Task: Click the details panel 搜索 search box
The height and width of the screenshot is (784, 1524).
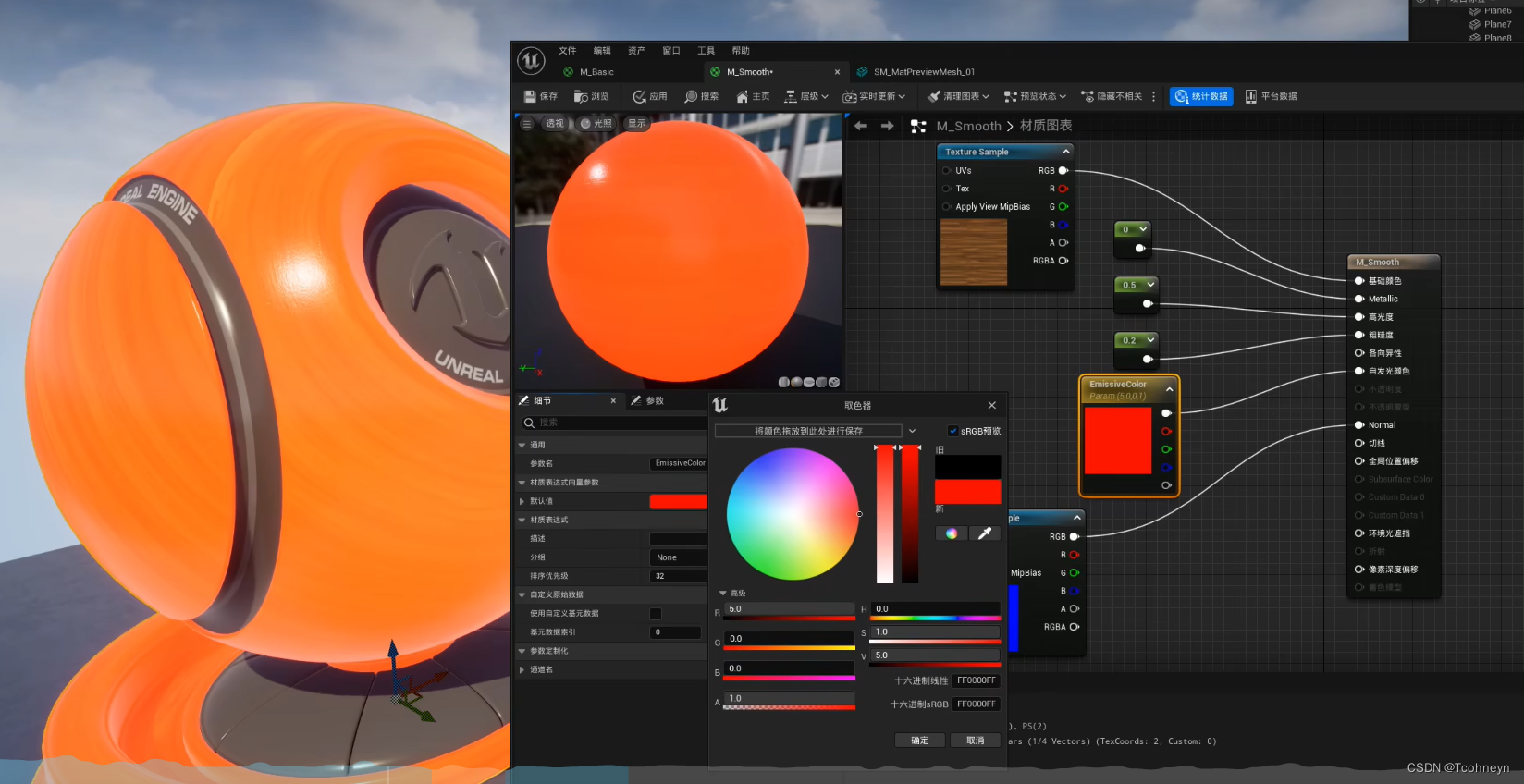Action: click(x=613, y=423)
